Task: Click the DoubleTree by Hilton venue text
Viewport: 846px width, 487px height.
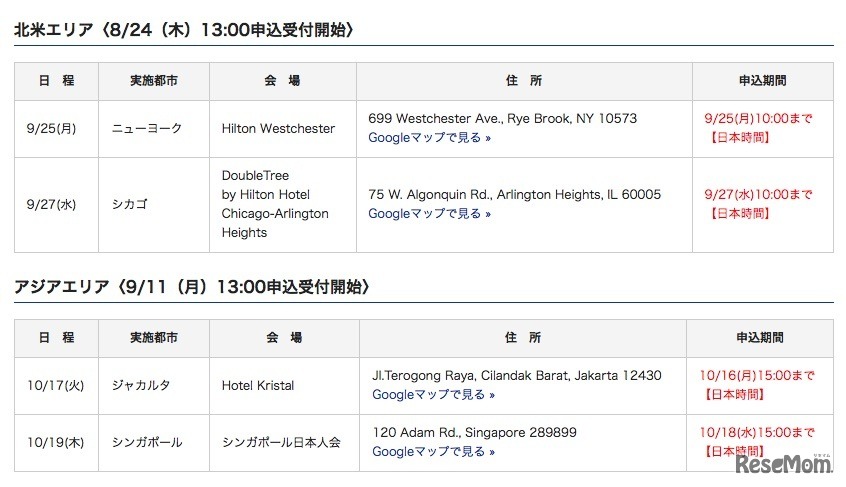Action: point(274,204)
